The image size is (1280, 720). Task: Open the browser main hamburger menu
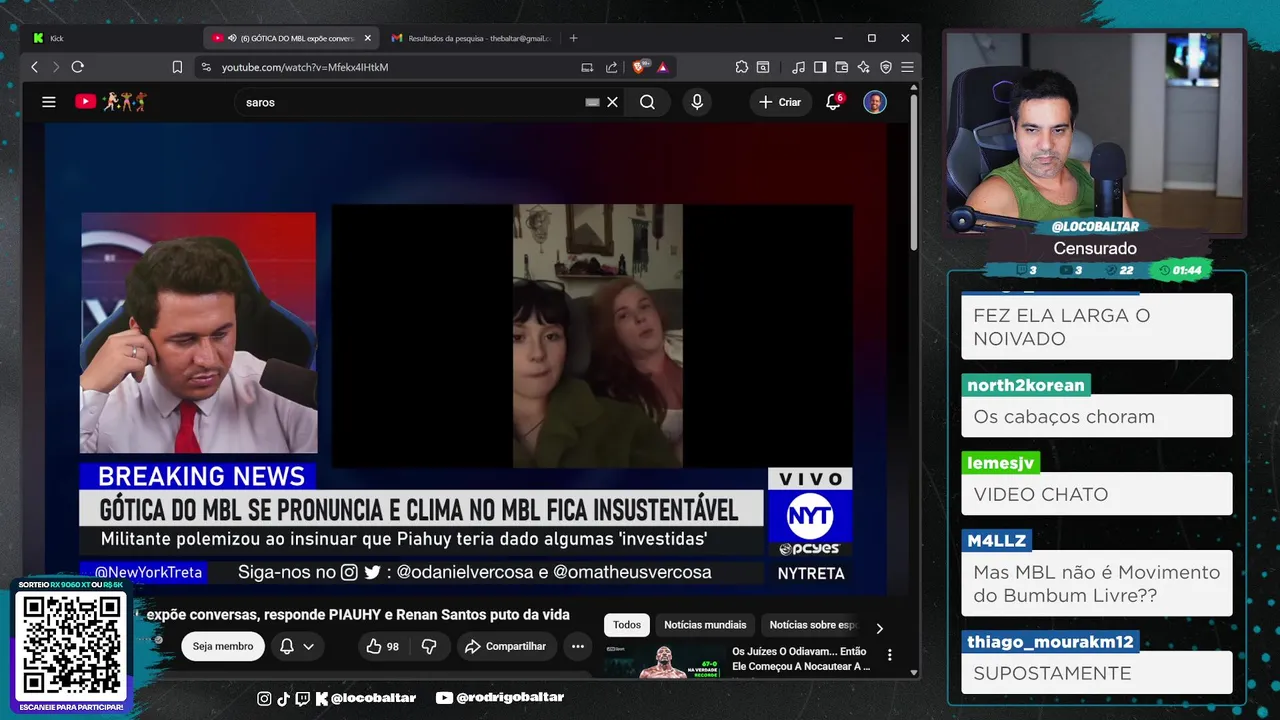(x=907, y=67)
